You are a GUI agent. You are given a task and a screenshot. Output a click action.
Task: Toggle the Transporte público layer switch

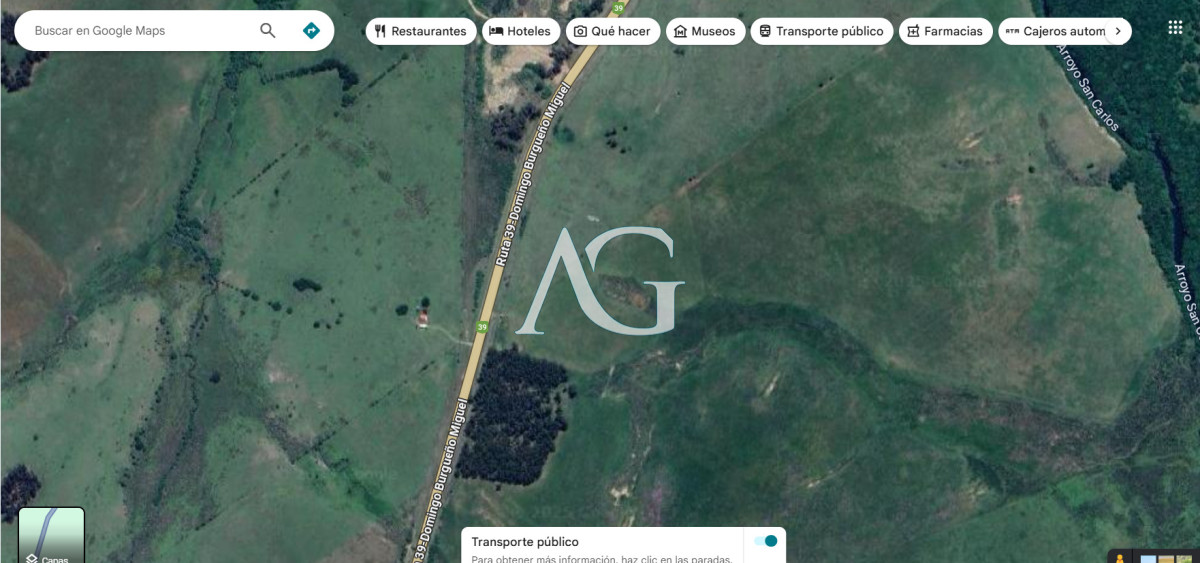click(x=766, y=541)
